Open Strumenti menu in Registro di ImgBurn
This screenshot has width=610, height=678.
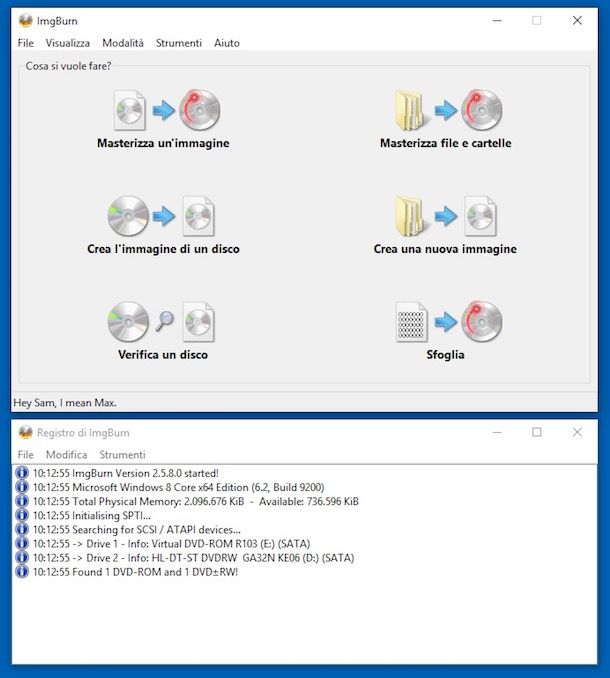(122, 454)
